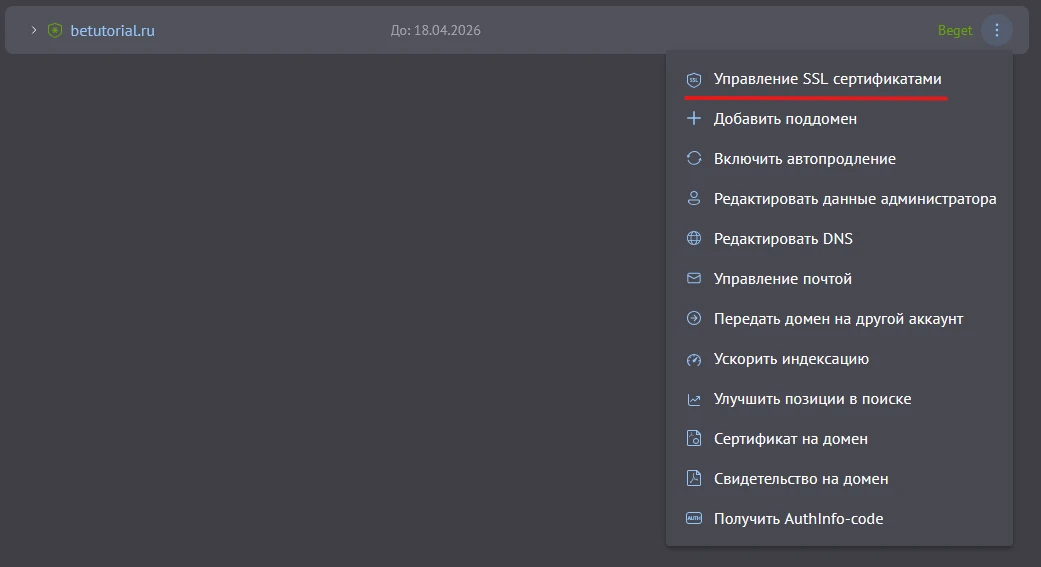
Task: Choose Включить автопродление option
Action: tap(804, 159)
